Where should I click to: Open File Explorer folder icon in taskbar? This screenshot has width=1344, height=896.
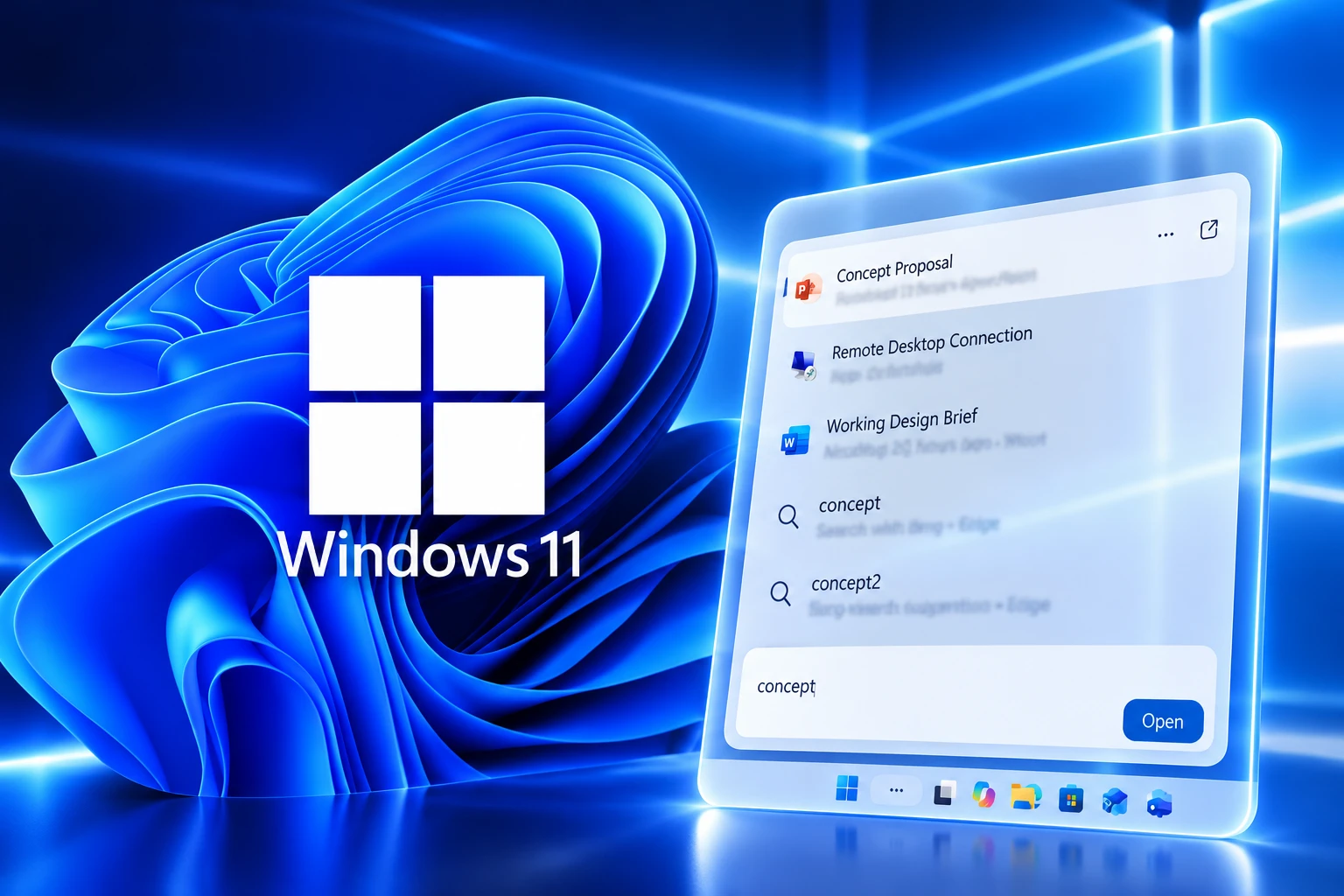(1025, 796)
